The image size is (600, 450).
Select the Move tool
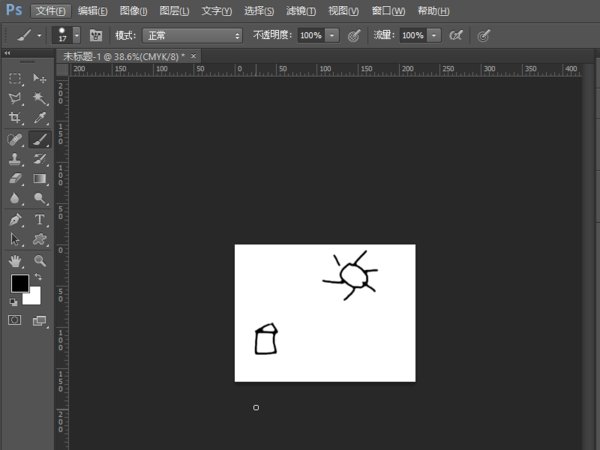point(40,78)
